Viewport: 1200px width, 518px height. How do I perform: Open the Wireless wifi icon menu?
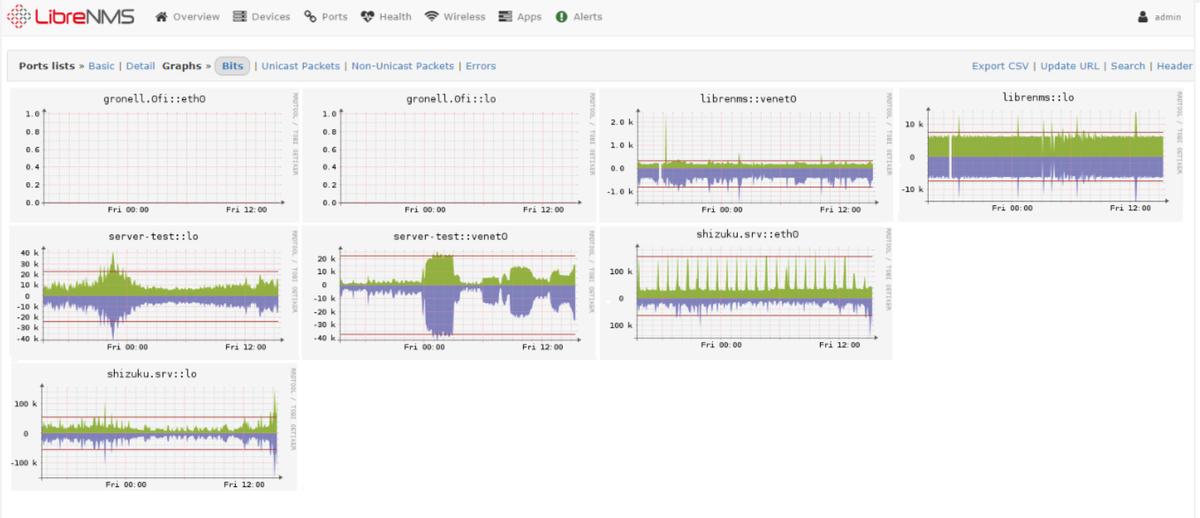[x=455, y=17]
